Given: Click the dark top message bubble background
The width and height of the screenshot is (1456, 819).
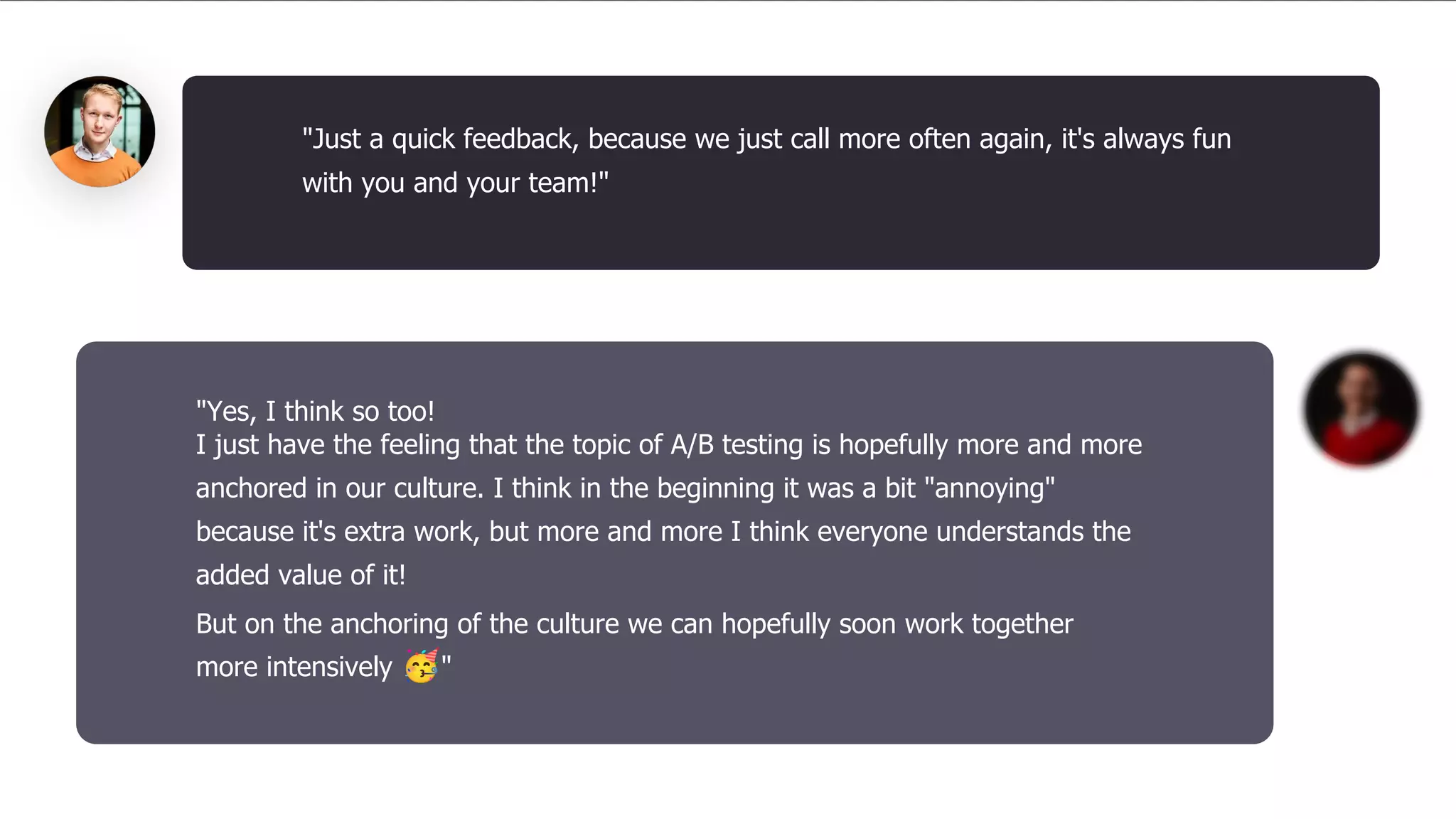Looking at the screenshot, I should point(781,231).
